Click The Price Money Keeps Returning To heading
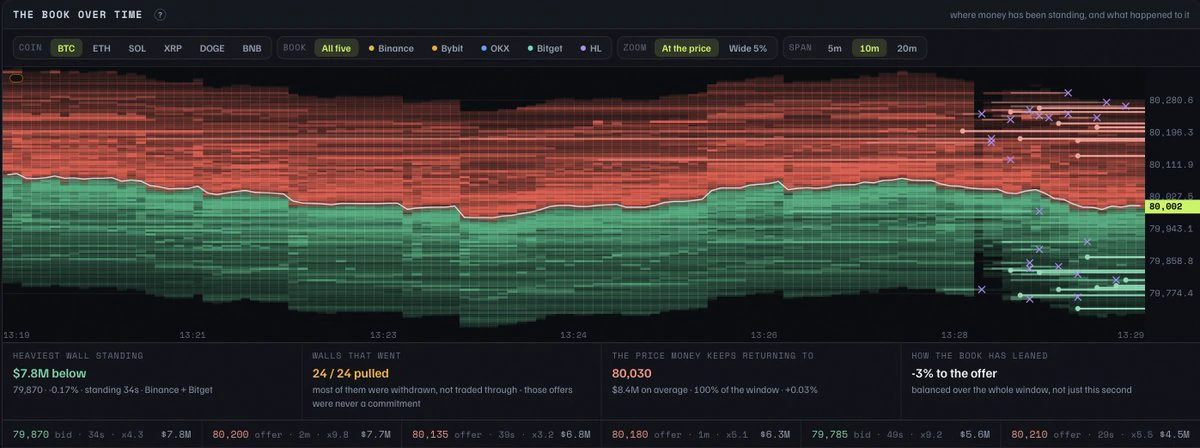The height and width of the screenshot is (448, 1200). (712, 355)
